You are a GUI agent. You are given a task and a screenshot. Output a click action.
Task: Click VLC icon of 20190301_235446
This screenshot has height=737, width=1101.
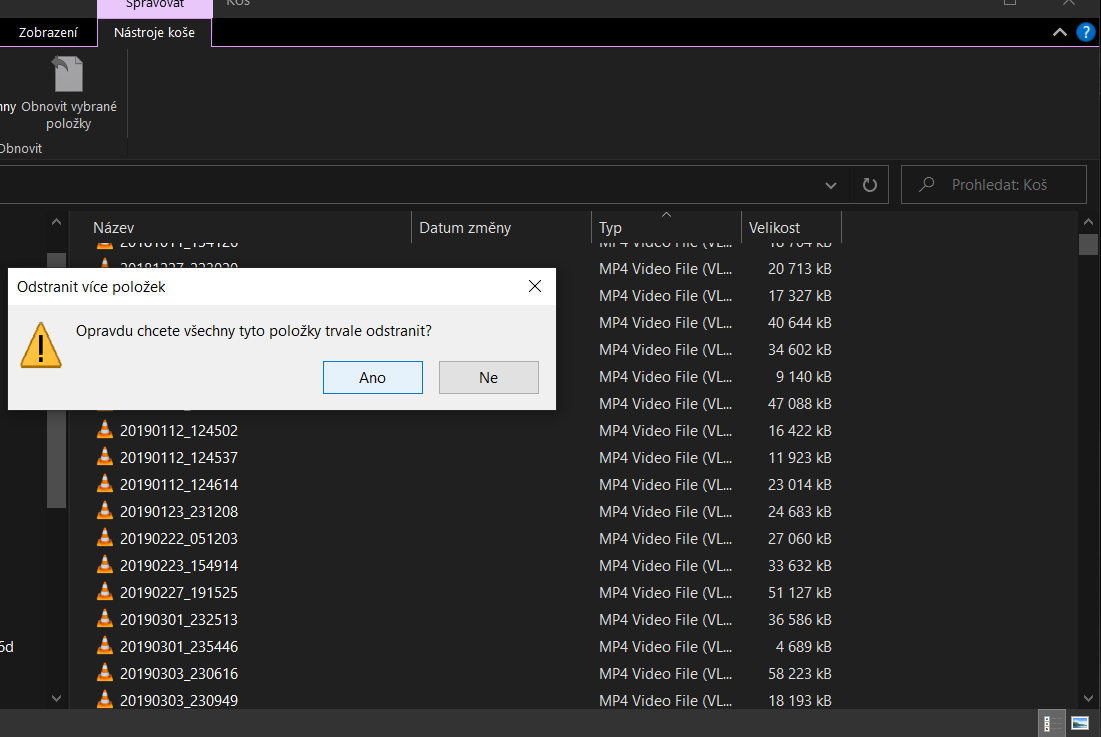click(105, 646)
